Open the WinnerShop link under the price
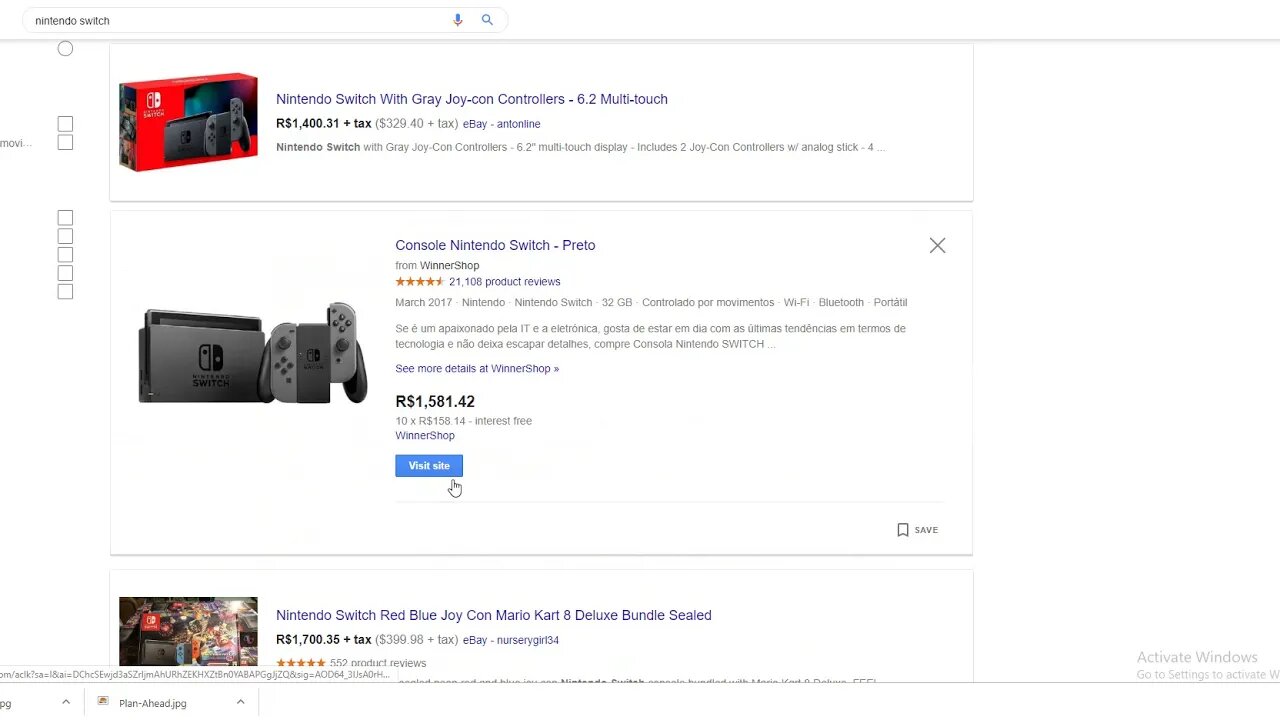The height and width of the screenshot is (720, 1280). tap(425, 436)
